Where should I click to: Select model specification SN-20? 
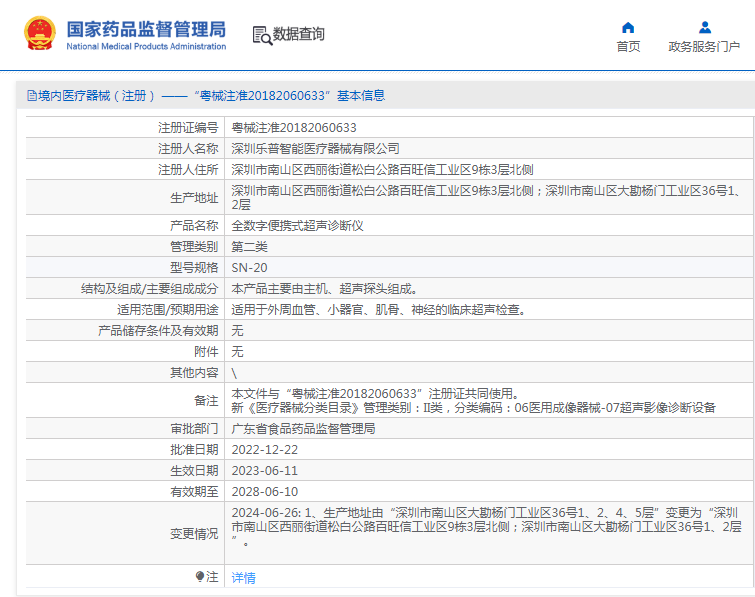tap(249, 268)
